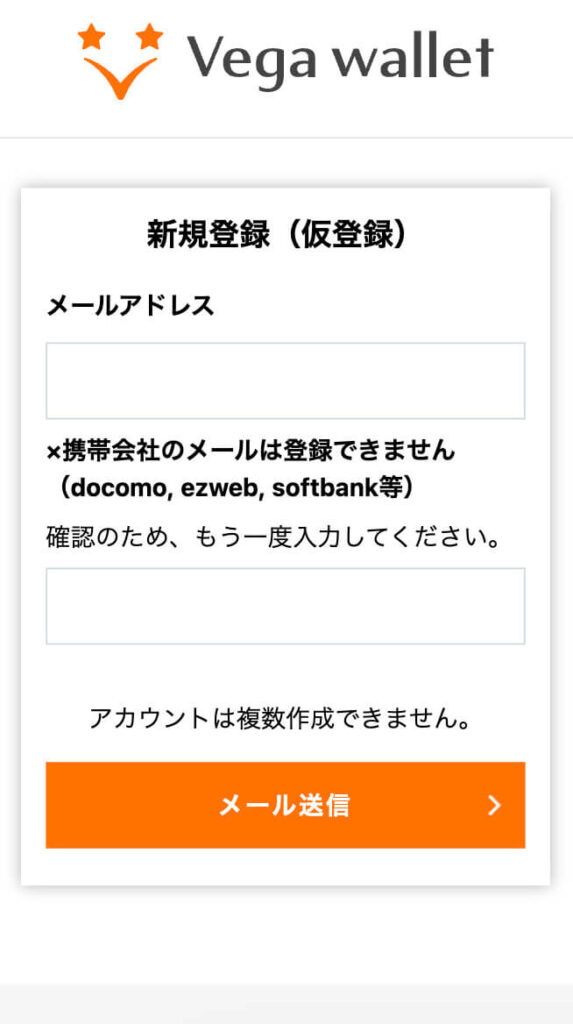573x1024 pixels.
Task: Click the right orange star in logo
Action: coord(150,35)
